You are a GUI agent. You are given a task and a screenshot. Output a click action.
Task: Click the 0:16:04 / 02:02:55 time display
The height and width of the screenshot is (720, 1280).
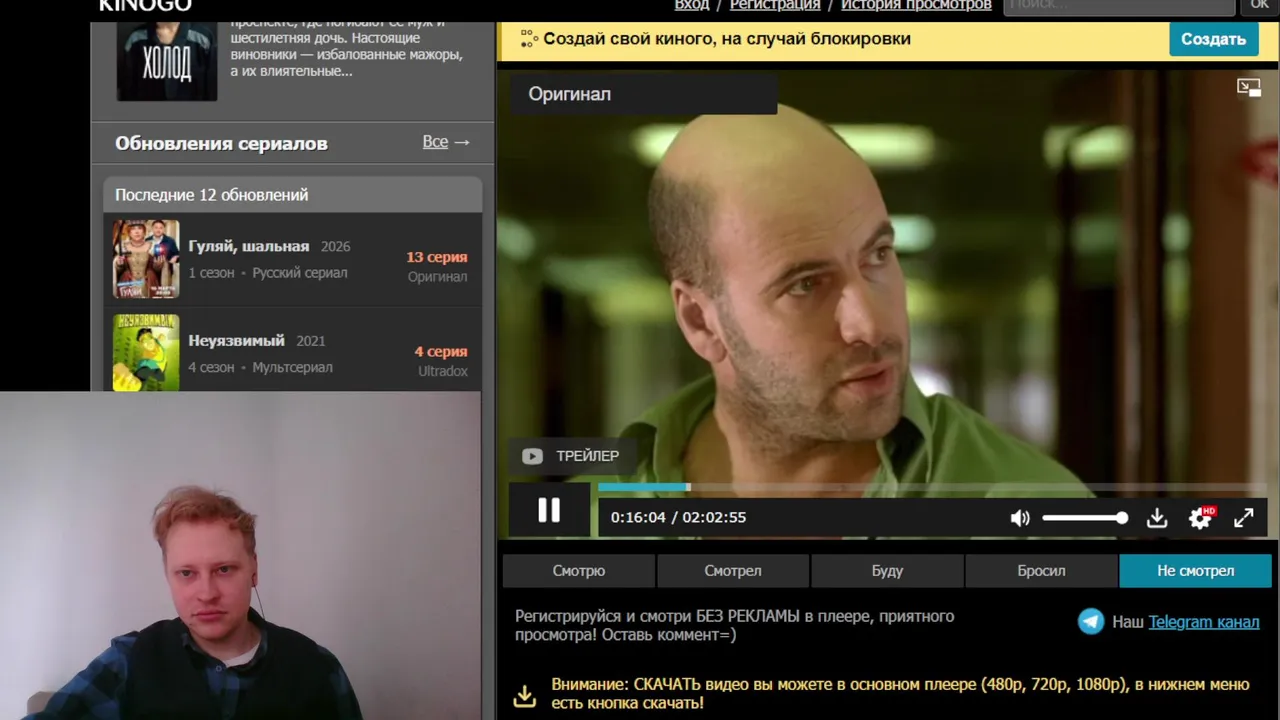click(x=678, y=518)
